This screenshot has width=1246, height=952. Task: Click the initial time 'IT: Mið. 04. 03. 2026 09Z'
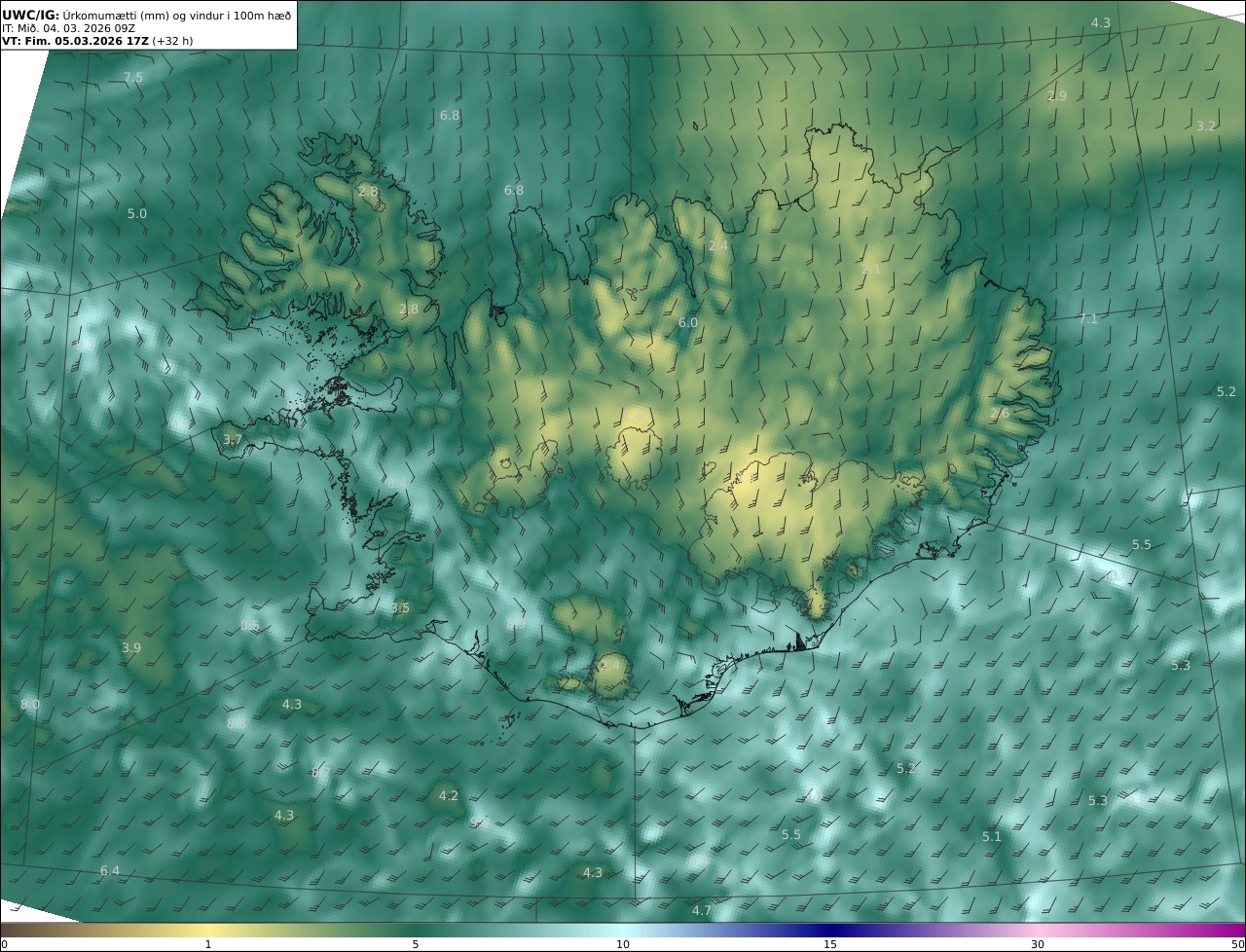coord(68,28)
